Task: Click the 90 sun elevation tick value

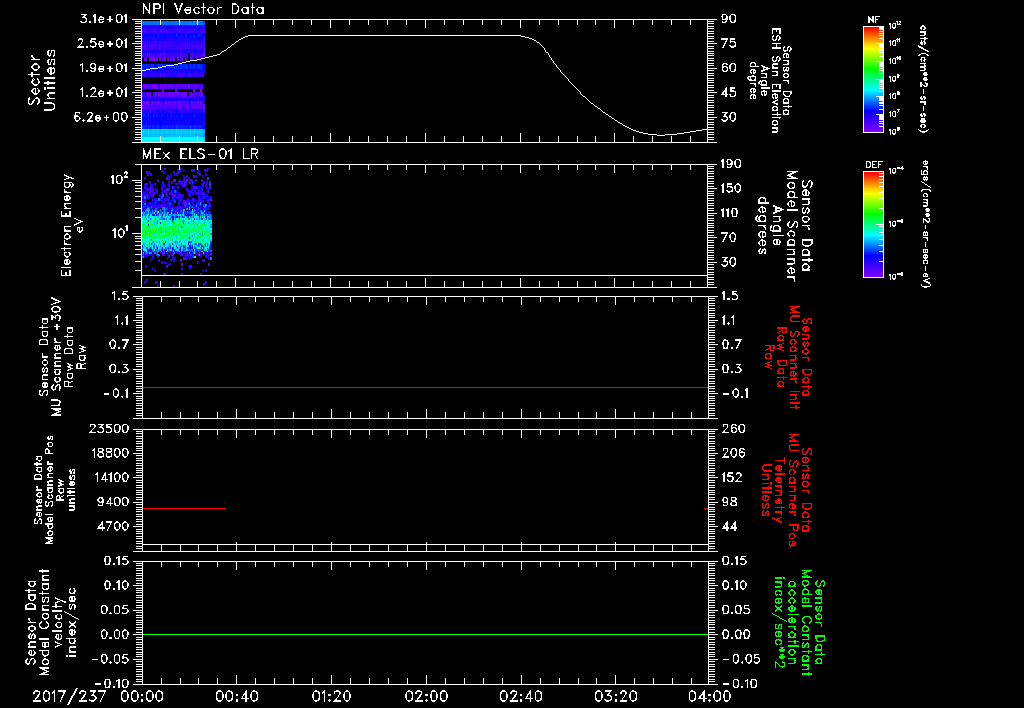Action: point(729,19)
